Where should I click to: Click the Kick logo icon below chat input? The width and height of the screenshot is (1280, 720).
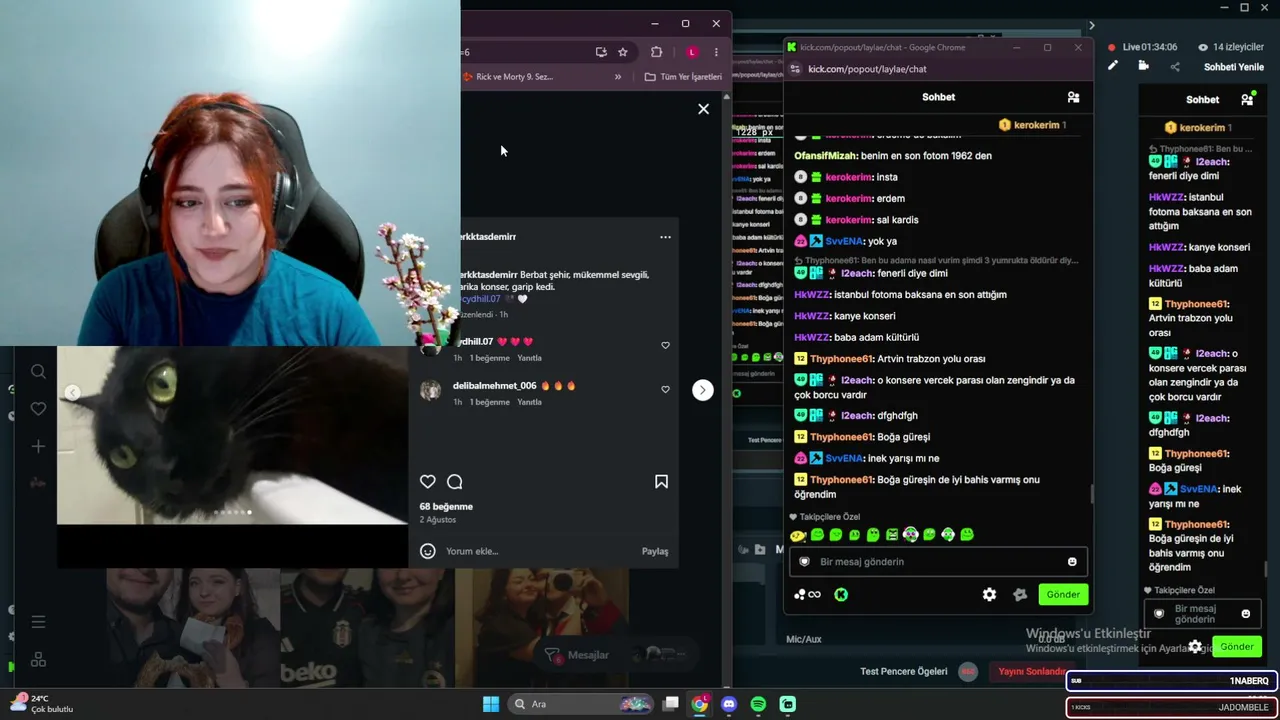[841, 595]
